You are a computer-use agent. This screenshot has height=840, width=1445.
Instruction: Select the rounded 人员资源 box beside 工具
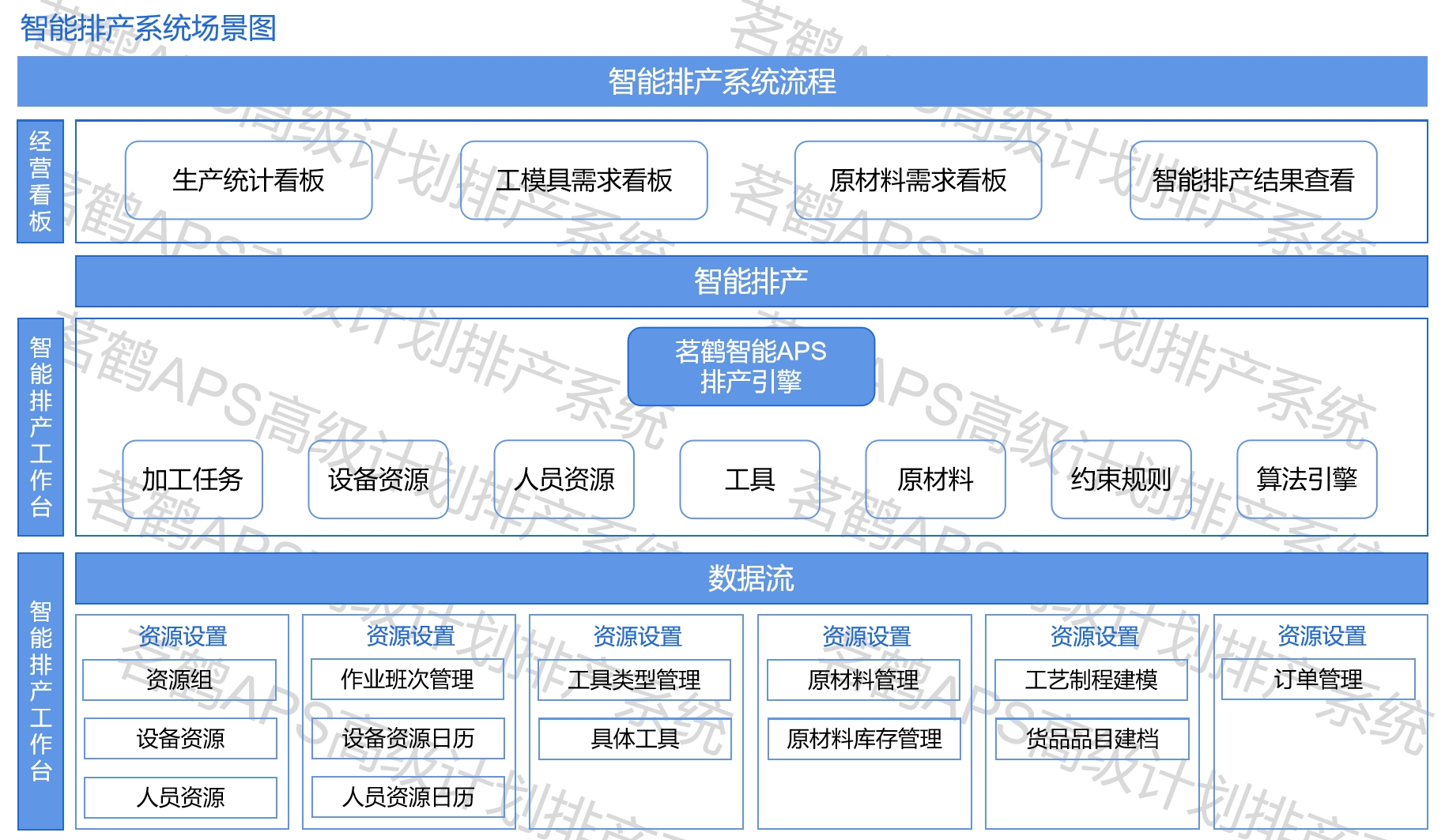[x=564, y=480]
